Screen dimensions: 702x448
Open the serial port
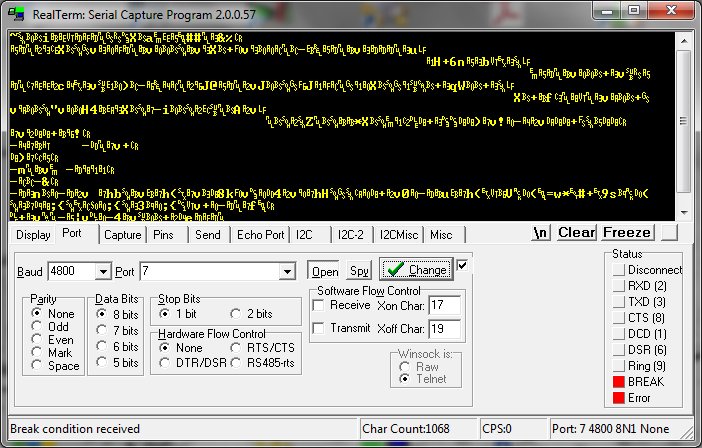coord(325,271)
